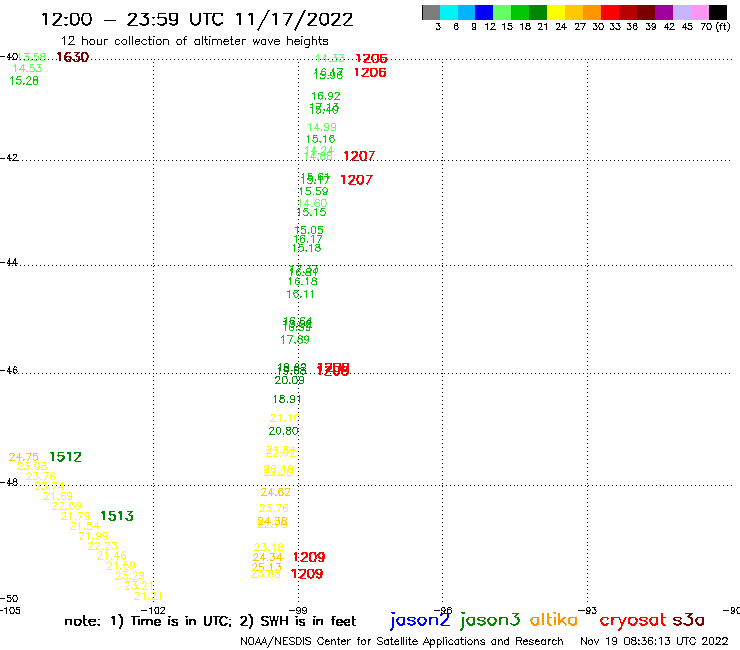Screen dimensions: 740x650
Task: Click the "70 (ft)" legend scale label
Action: pos(715,26)
